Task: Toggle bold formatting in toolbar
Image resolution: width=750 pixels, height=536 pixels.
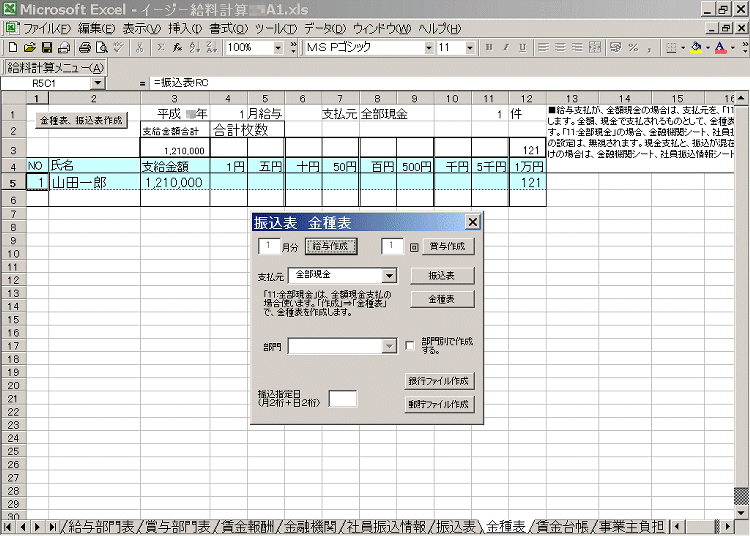Action: pos(489,47)
